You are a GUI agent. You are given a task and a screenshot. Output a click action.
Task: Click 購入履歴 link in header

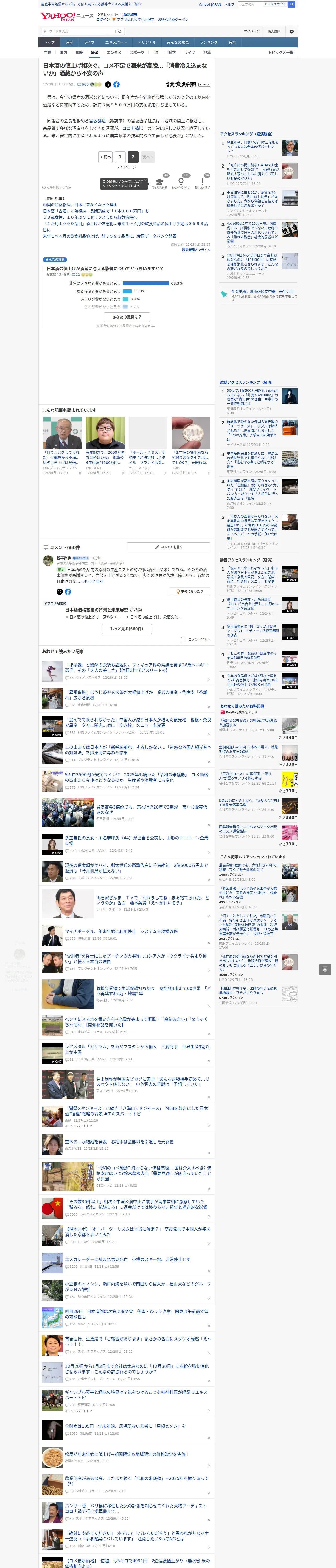click(274, 31)
